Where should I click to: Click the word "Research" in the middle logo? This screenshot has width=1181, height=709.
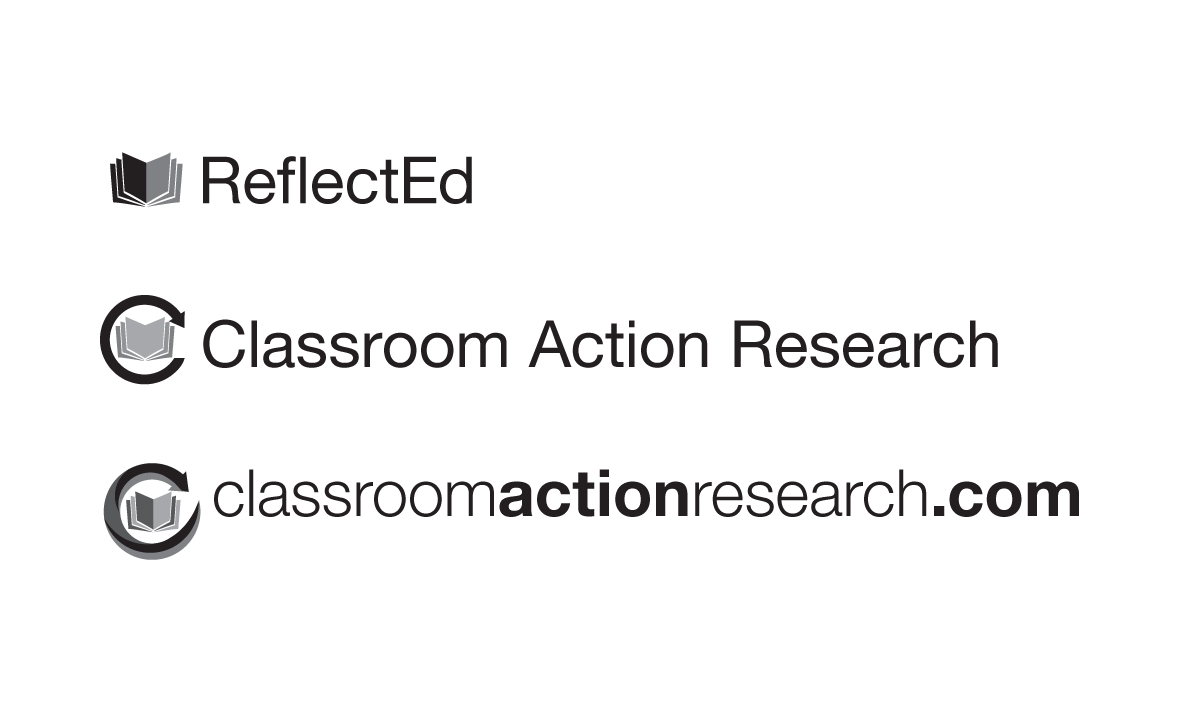click(x=865, y=345)
